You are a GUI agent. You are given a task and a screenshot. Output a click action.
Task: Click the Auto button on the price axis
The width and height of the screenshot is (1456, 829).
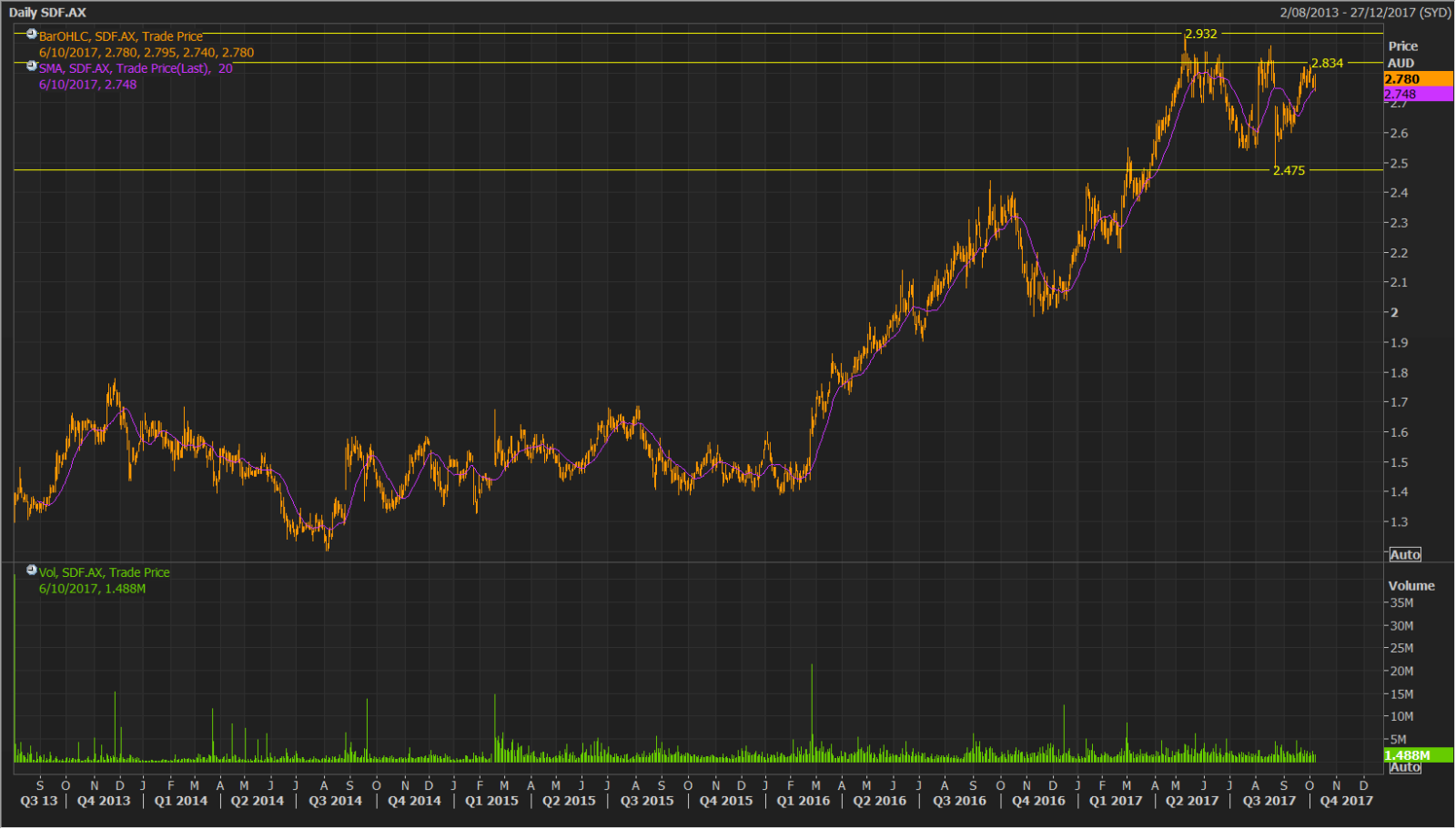[1405, 555]
